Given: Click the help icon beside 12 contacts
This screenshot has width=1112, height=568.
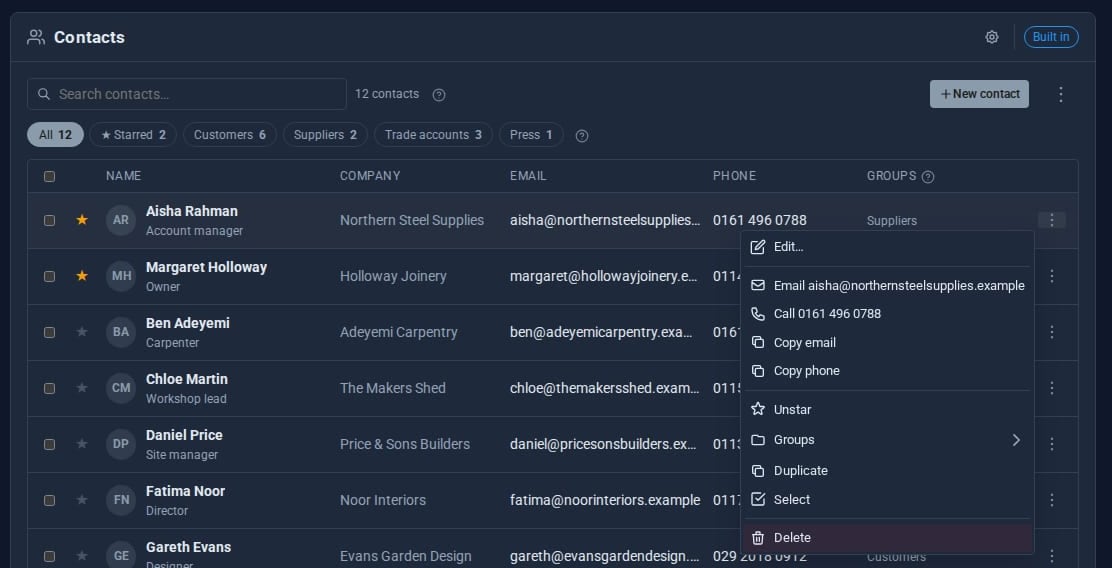Looking at the screenshot, I should pyautogui.click(x=439, y=94).
